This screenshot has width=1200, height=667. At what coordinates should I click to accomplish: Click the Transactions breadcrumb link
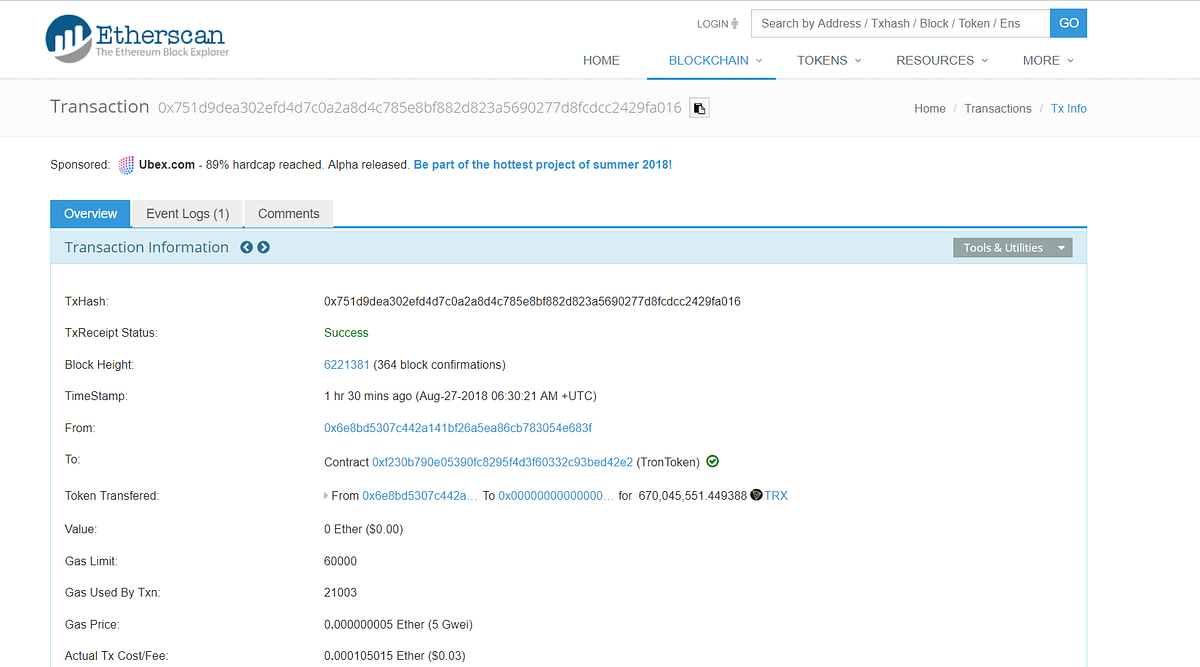coord(998,109)
